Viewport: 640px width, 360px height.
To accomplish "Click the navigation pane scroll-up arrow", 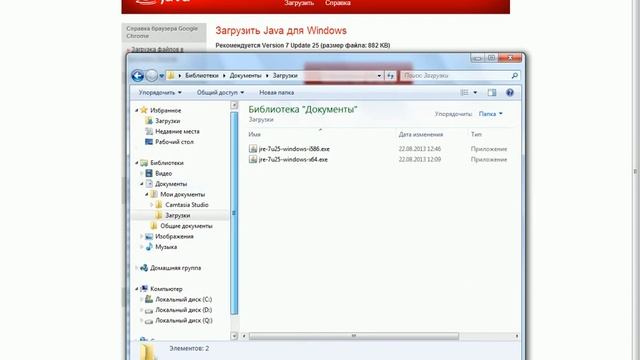I will 234,105.
